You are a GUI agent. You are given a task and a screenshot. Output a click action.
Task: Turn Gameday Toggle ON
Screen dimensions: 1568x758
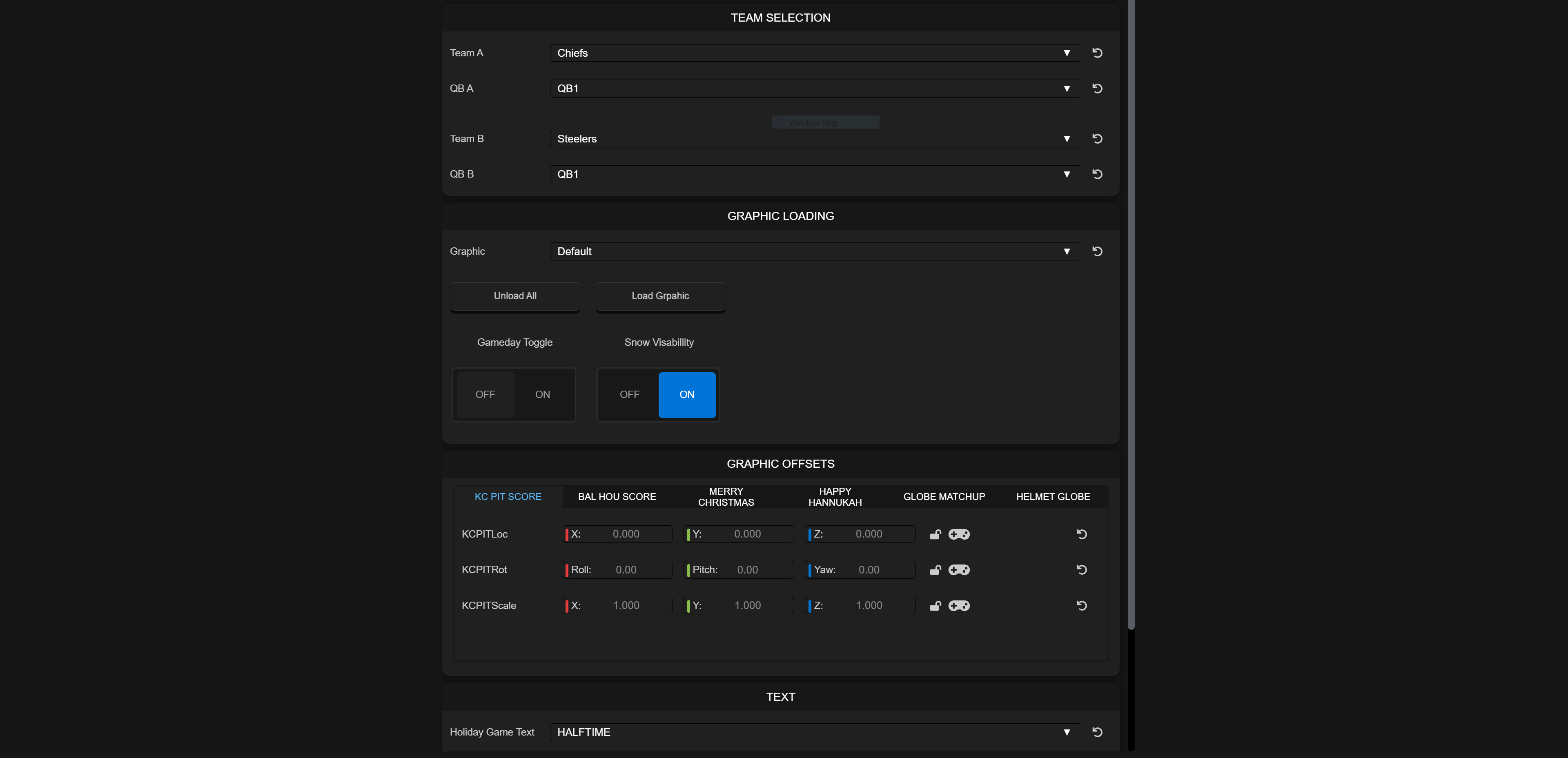click(x=542, y=395)
